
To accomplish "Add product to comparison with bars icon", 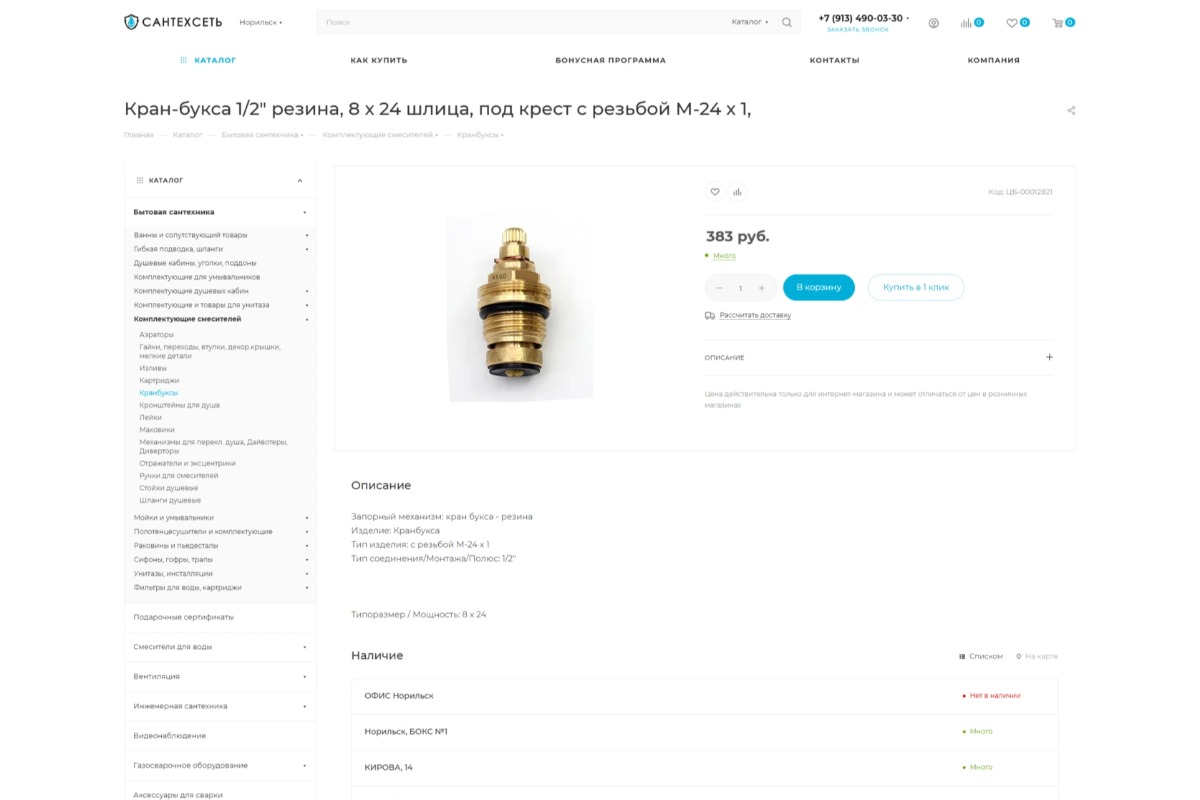I will [737, 192].
